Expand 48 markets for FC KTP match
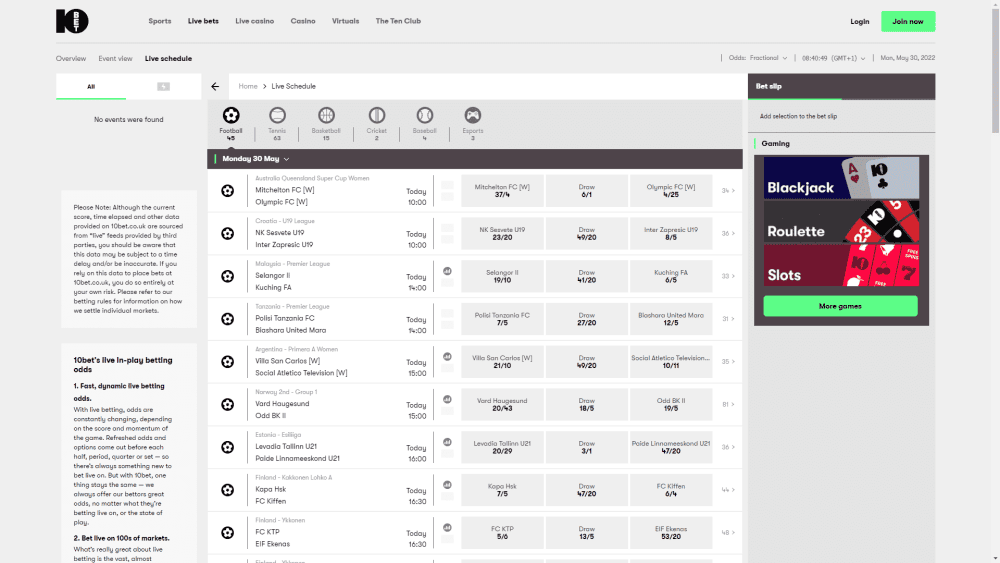Image resolution: width=1000 pixels, height=563 pixels. pos(728,532)
